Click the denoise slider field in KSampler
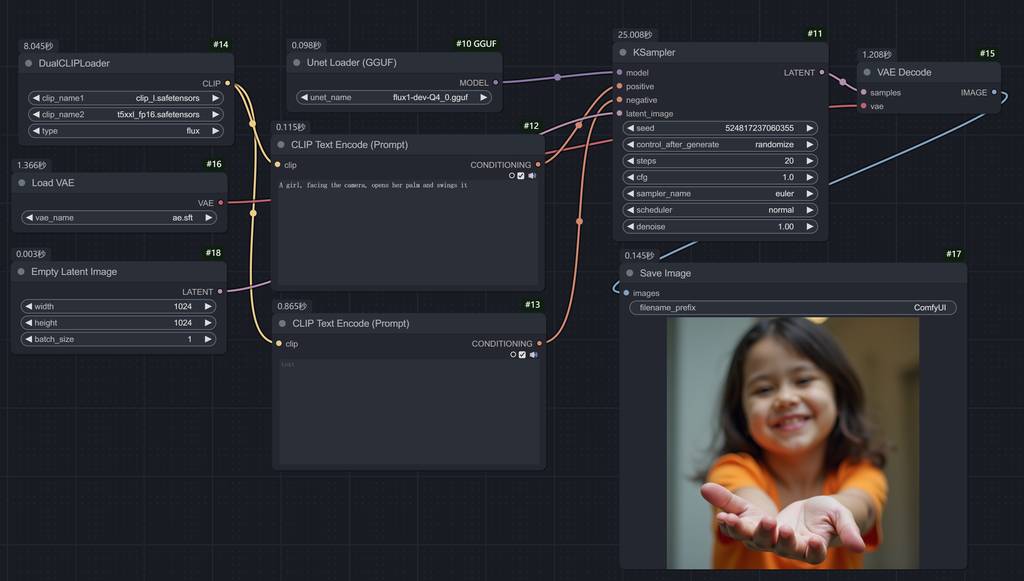The height and width of the screenshot is (581, 1024). 720,226
